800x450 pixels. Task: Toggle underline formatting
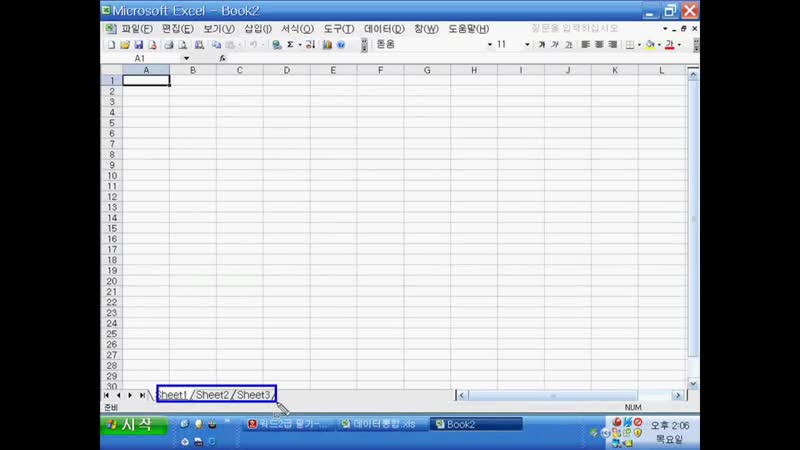pyautogui.click(x=569, y=45)
